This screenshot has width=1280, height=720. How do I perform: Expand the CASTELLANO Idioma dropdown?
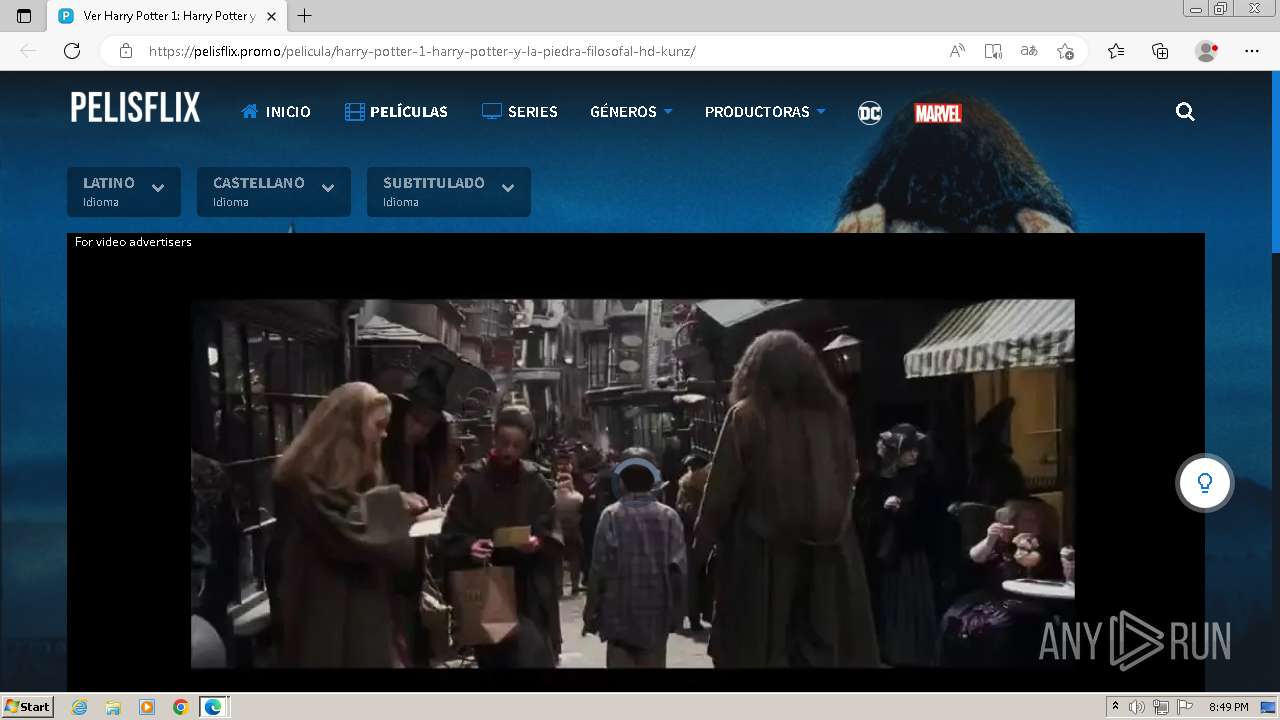coord(274,192)
